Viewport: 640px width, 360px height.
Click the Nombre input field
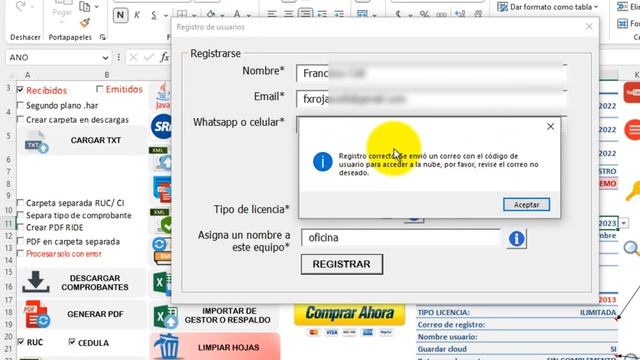[x=431, y=73]
